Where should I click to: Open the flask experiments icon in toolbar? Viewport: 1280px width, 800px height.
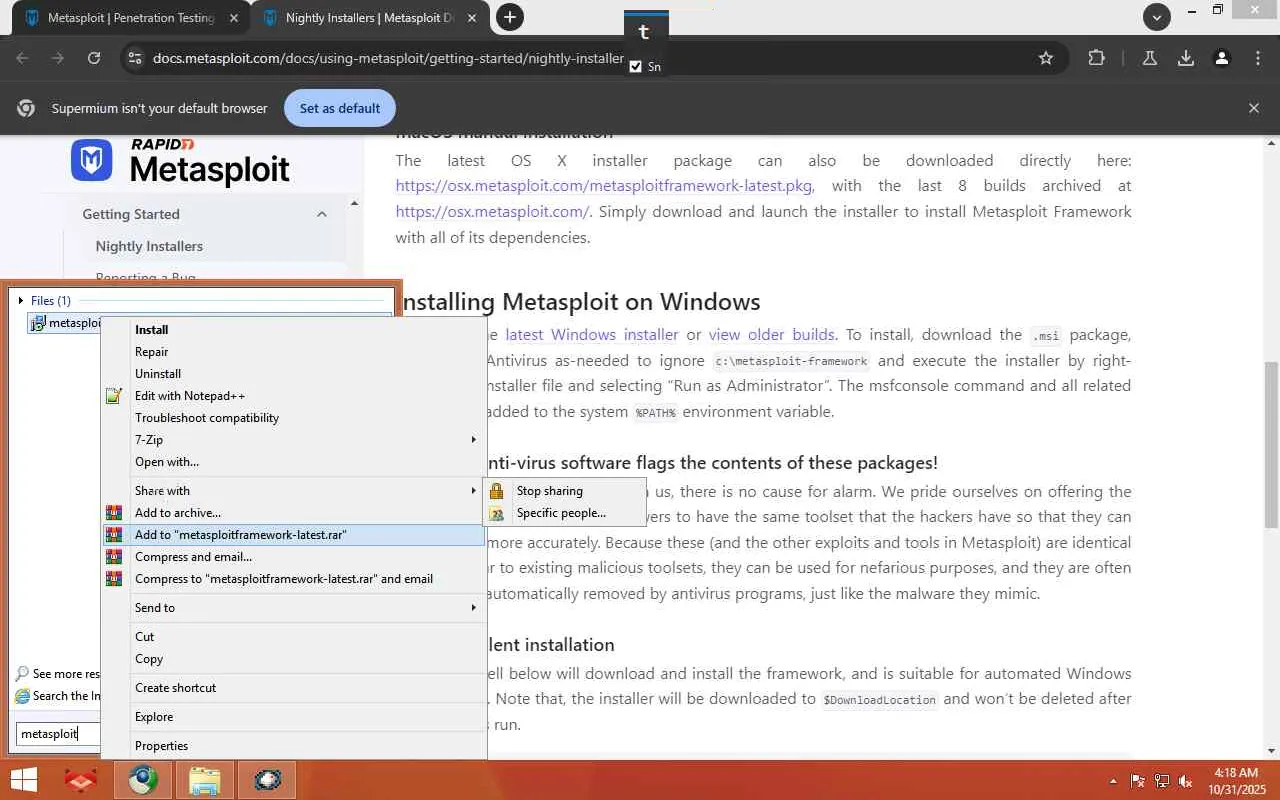1150,58
